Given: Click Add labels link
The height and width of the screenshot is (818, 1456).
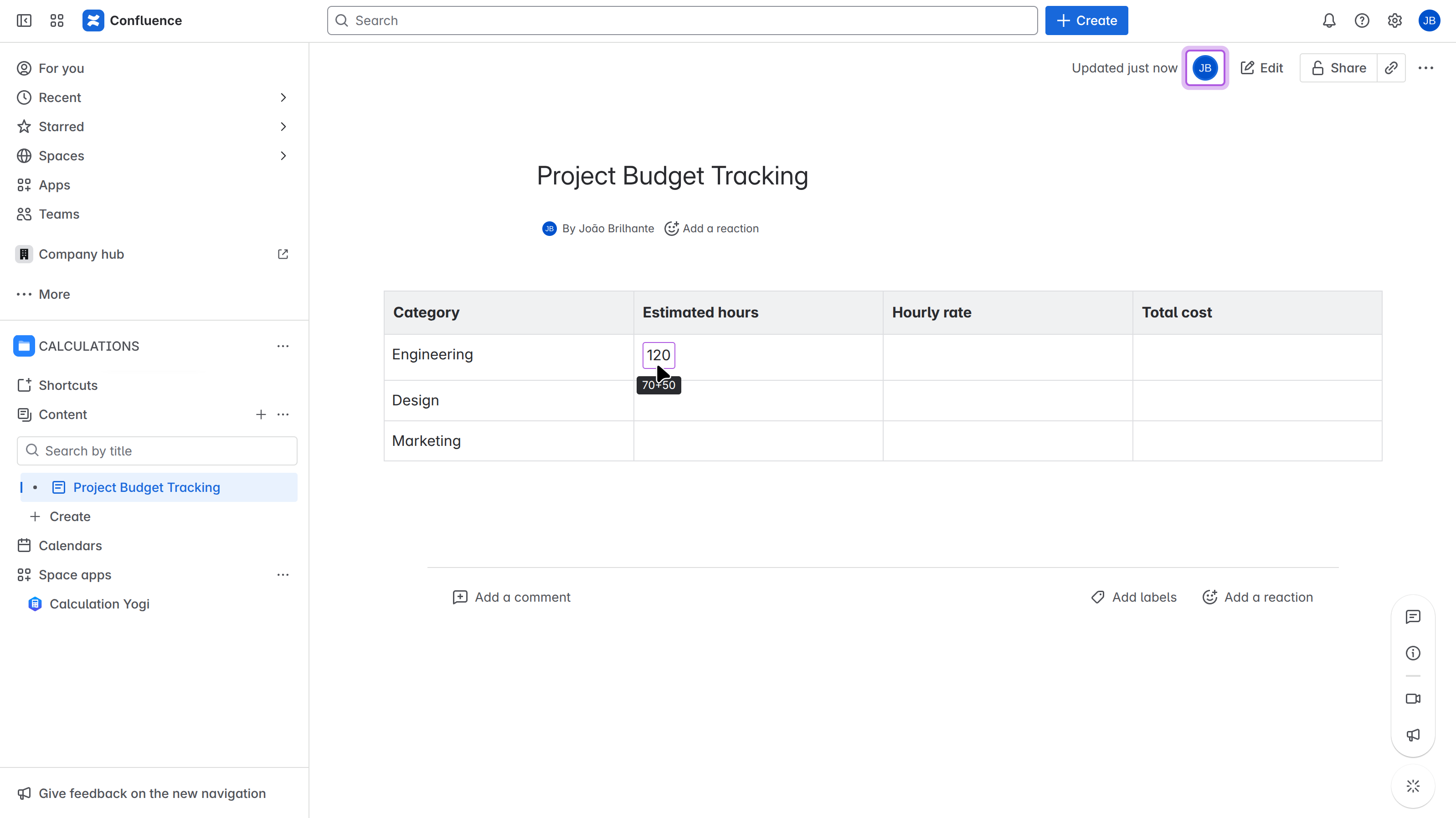Looking at the screenshot, I should 1134,597.
